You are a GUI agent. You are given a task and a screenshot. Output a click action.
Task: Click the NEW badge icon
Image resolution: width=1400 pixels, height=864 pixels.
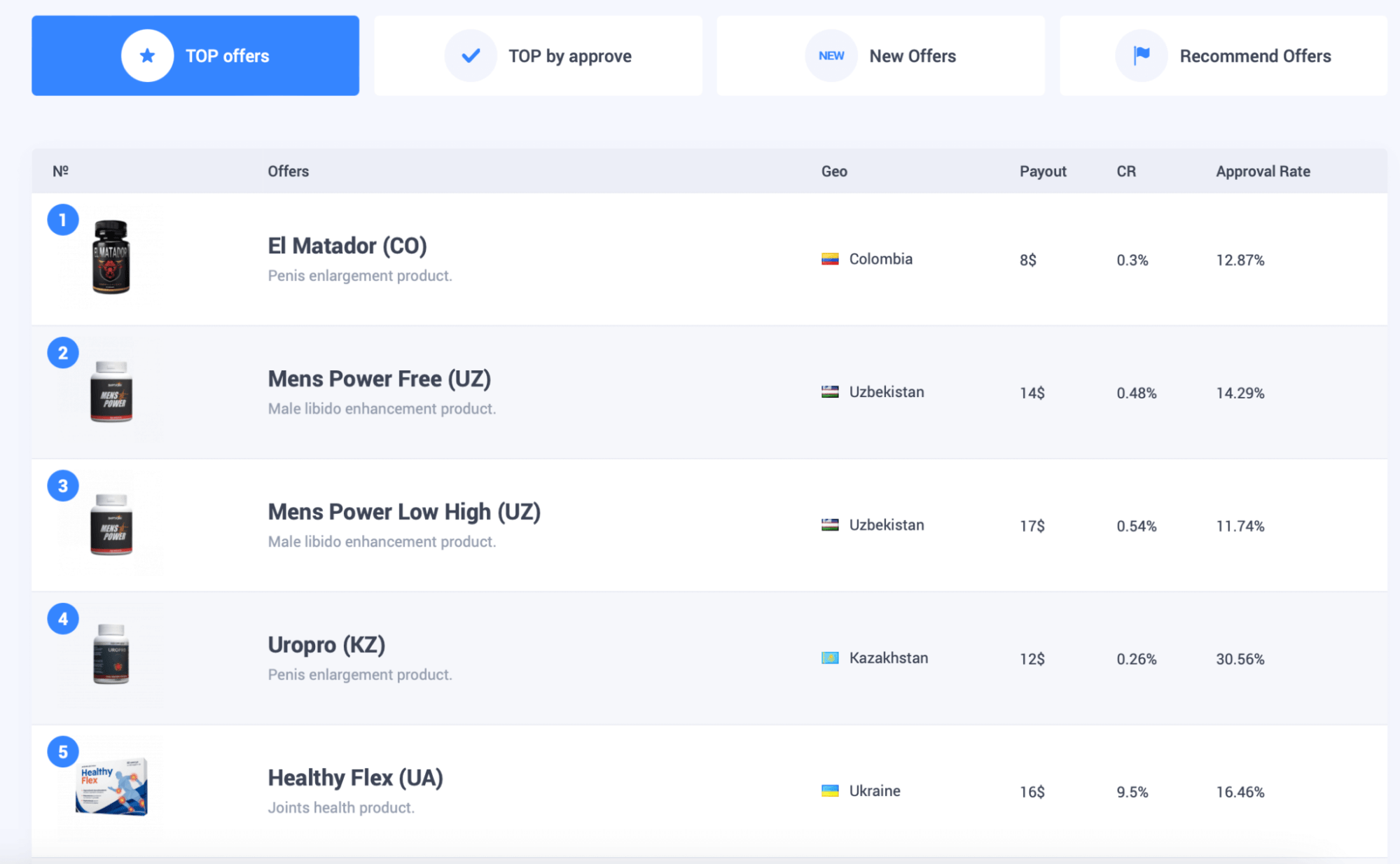pos(831,56)
